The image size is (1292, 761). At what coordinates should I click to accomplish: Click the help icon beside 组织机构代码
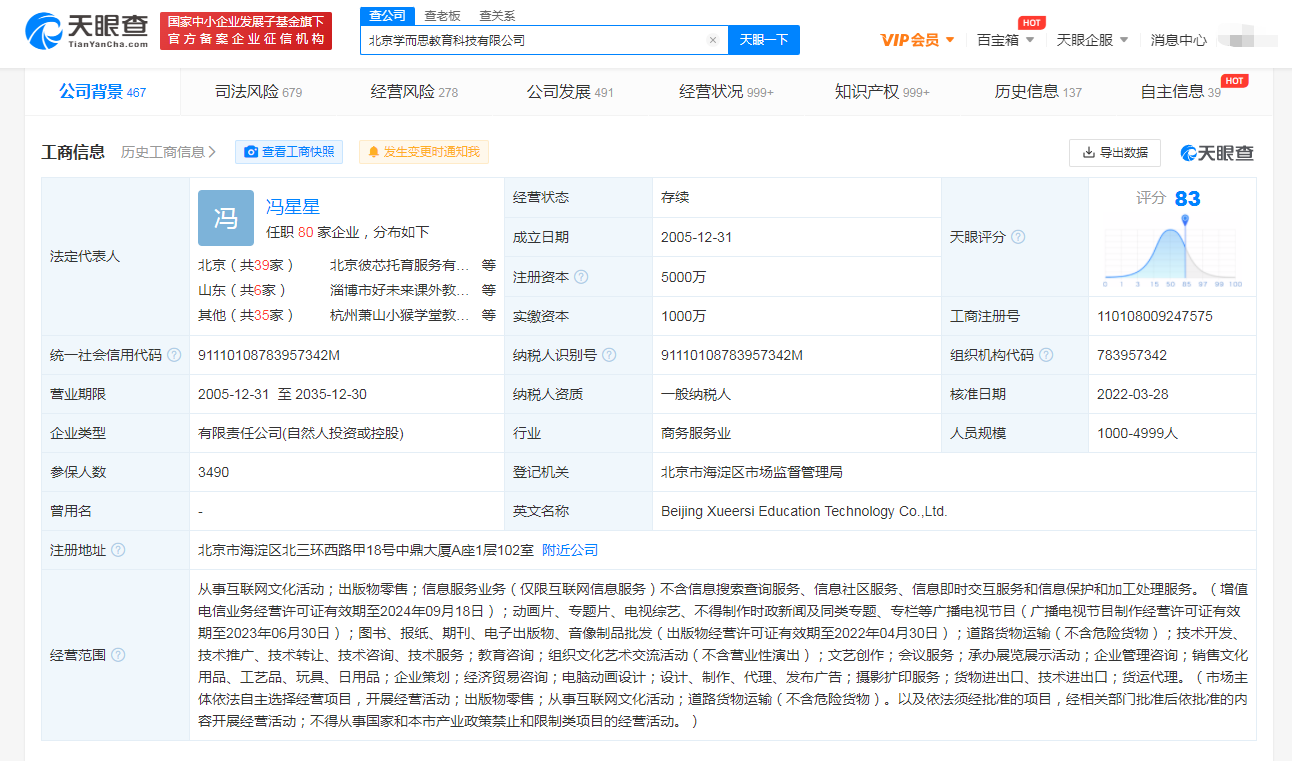pos(1046,355)
